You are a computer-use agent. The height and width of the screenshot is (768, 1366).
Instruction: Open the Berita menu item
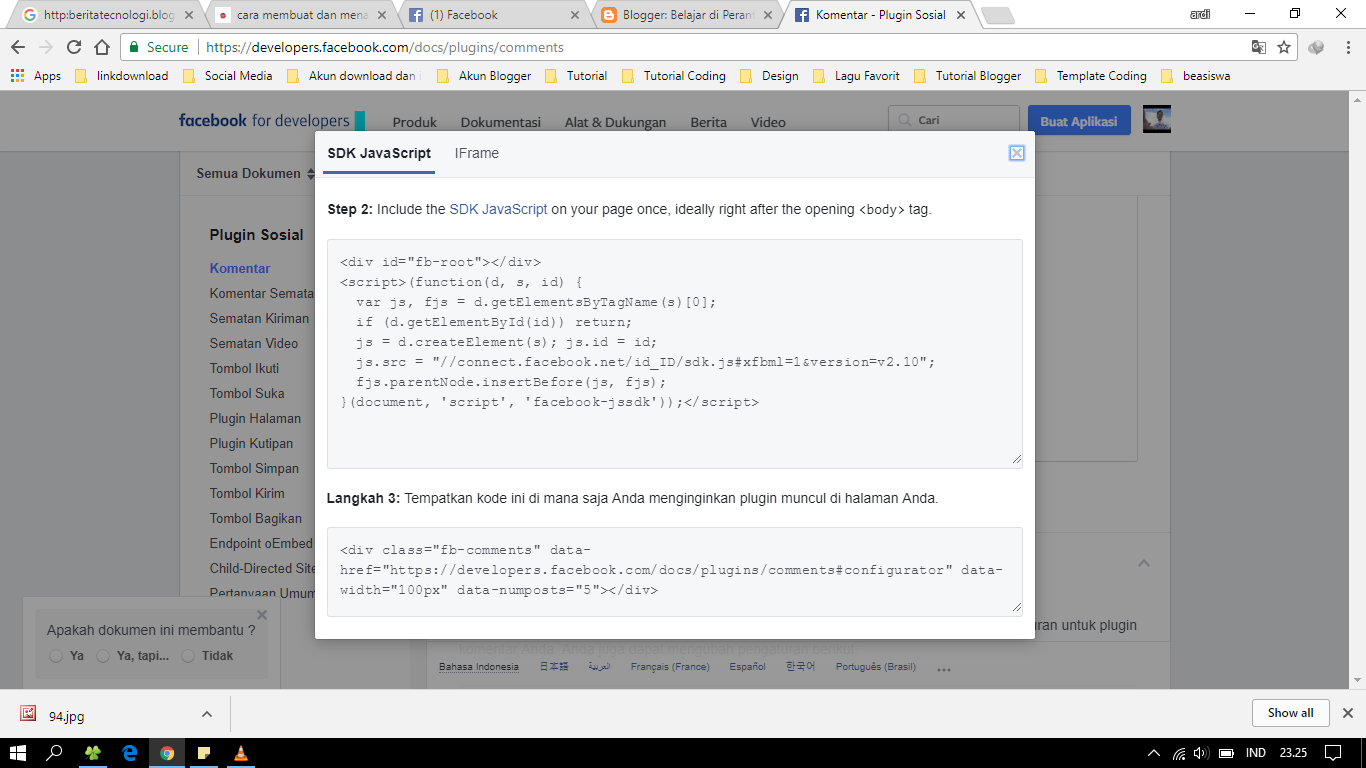[x=708, y=122]
